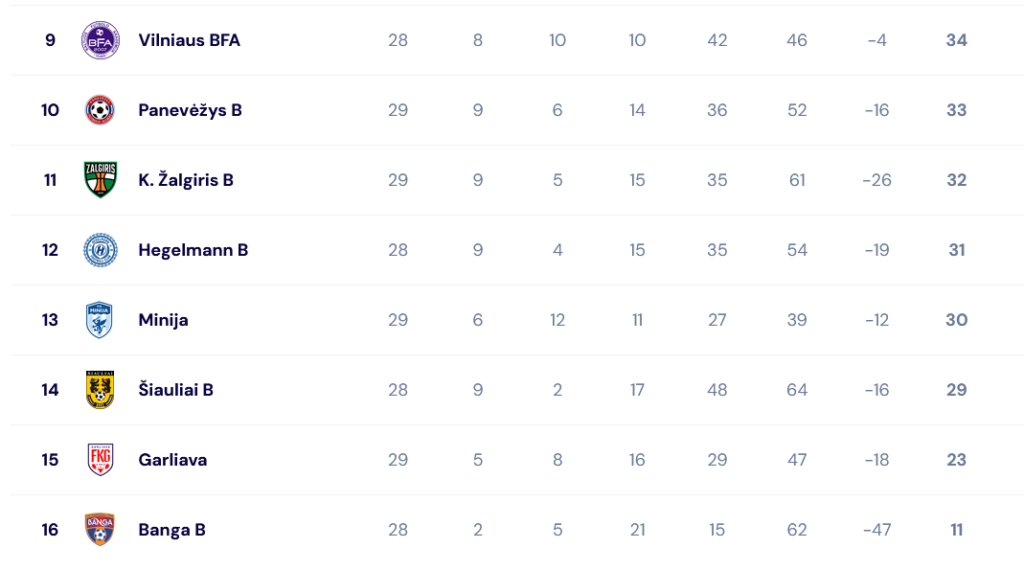The image size is (1024, 571).
Task: Select the K. Žalgiris B team name
Action: coord(186,180)
